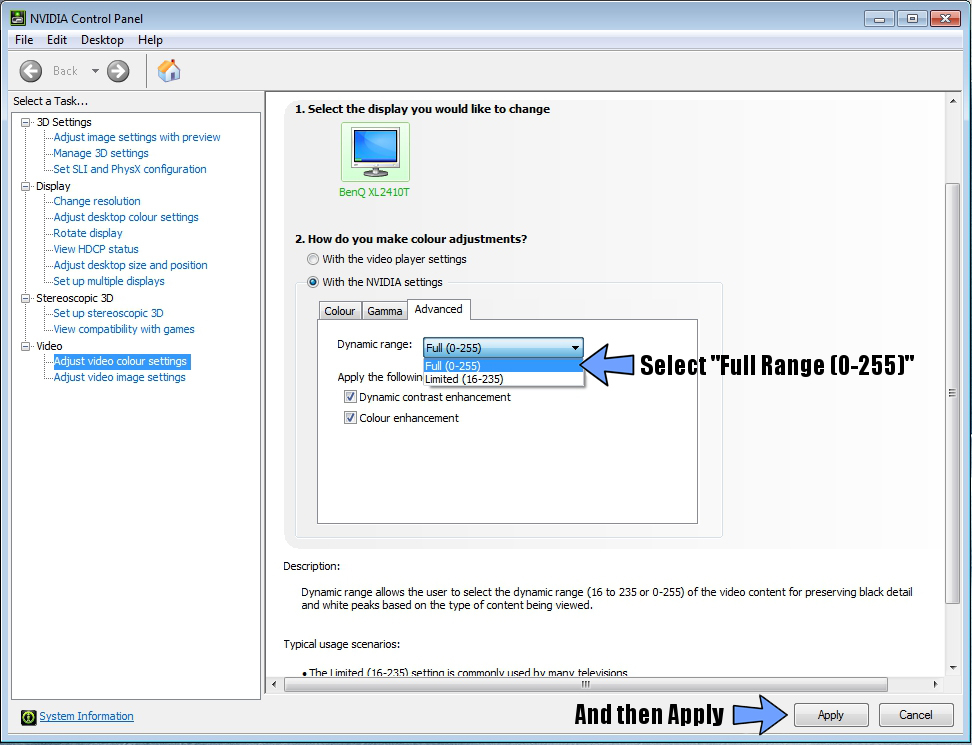
Task: Minimize the NVIDIA Control Panel window
Action: pyautogui.click(x=879, y=19)
